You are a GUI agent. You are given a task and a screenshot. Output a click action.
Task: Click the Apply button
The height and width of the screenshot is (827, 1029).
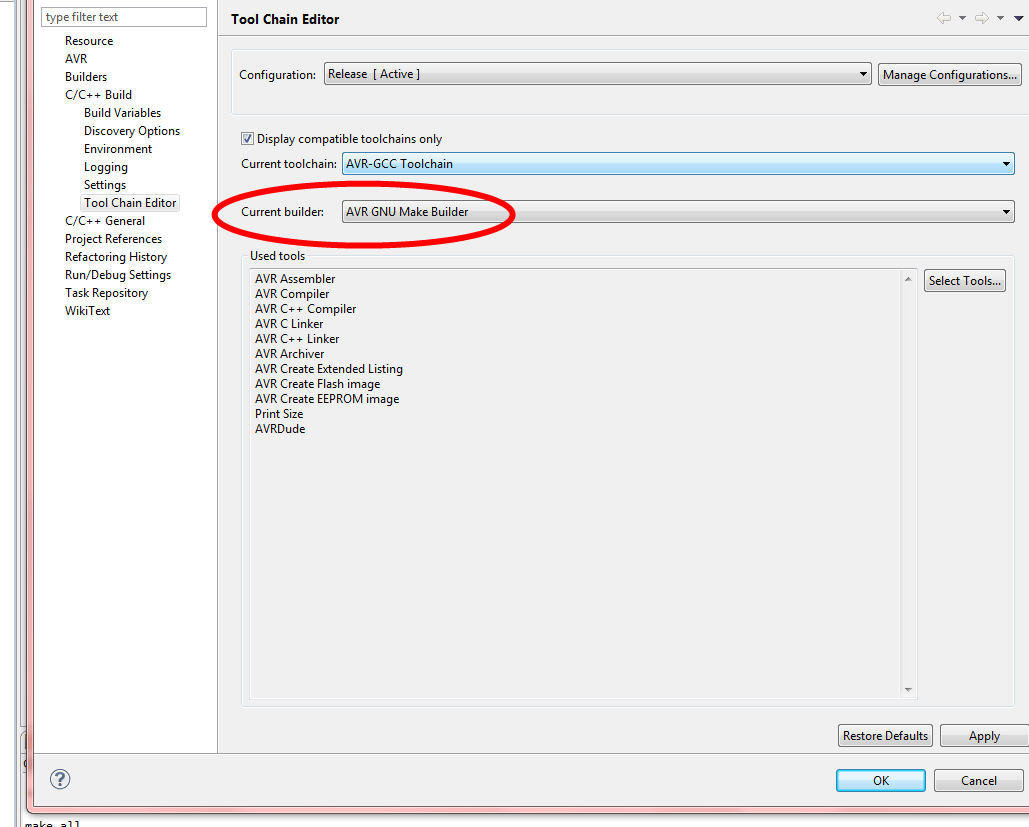984,736
